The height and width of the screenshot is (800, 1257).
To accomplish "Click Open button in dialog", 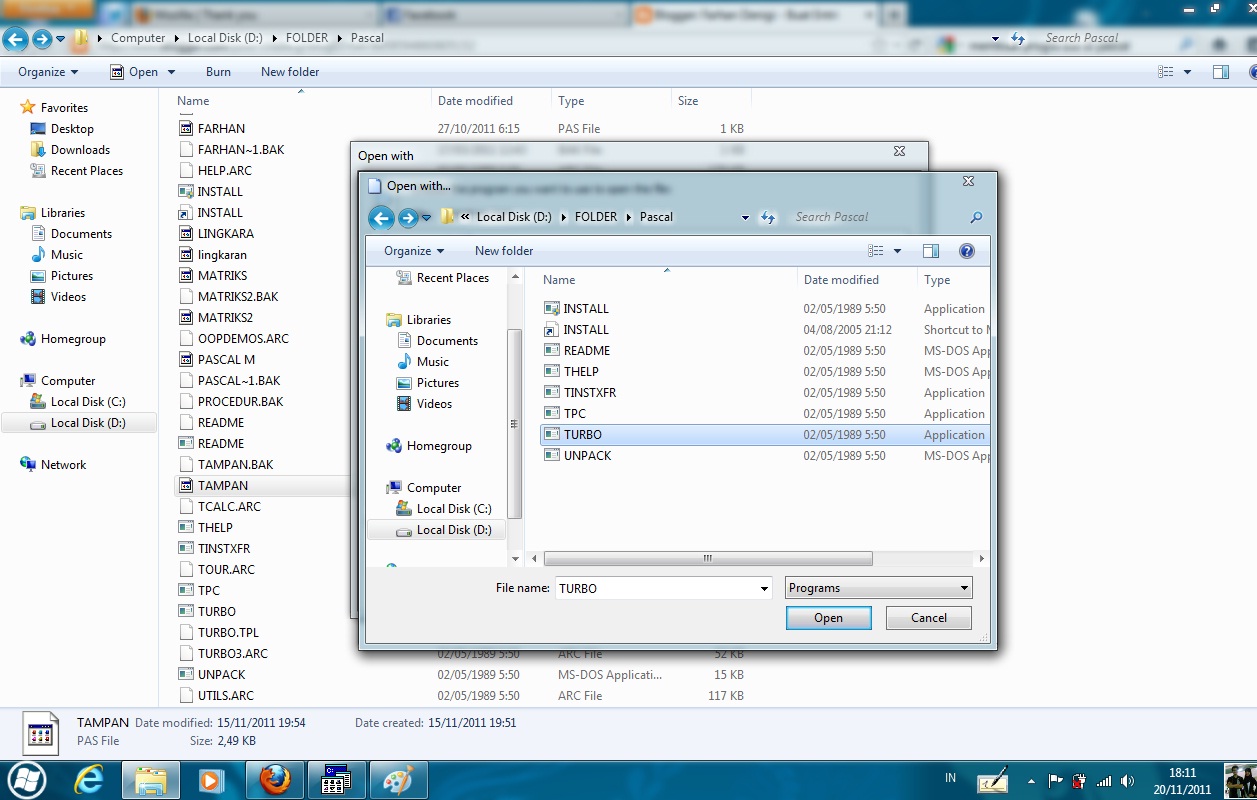I will click(828, 618).
